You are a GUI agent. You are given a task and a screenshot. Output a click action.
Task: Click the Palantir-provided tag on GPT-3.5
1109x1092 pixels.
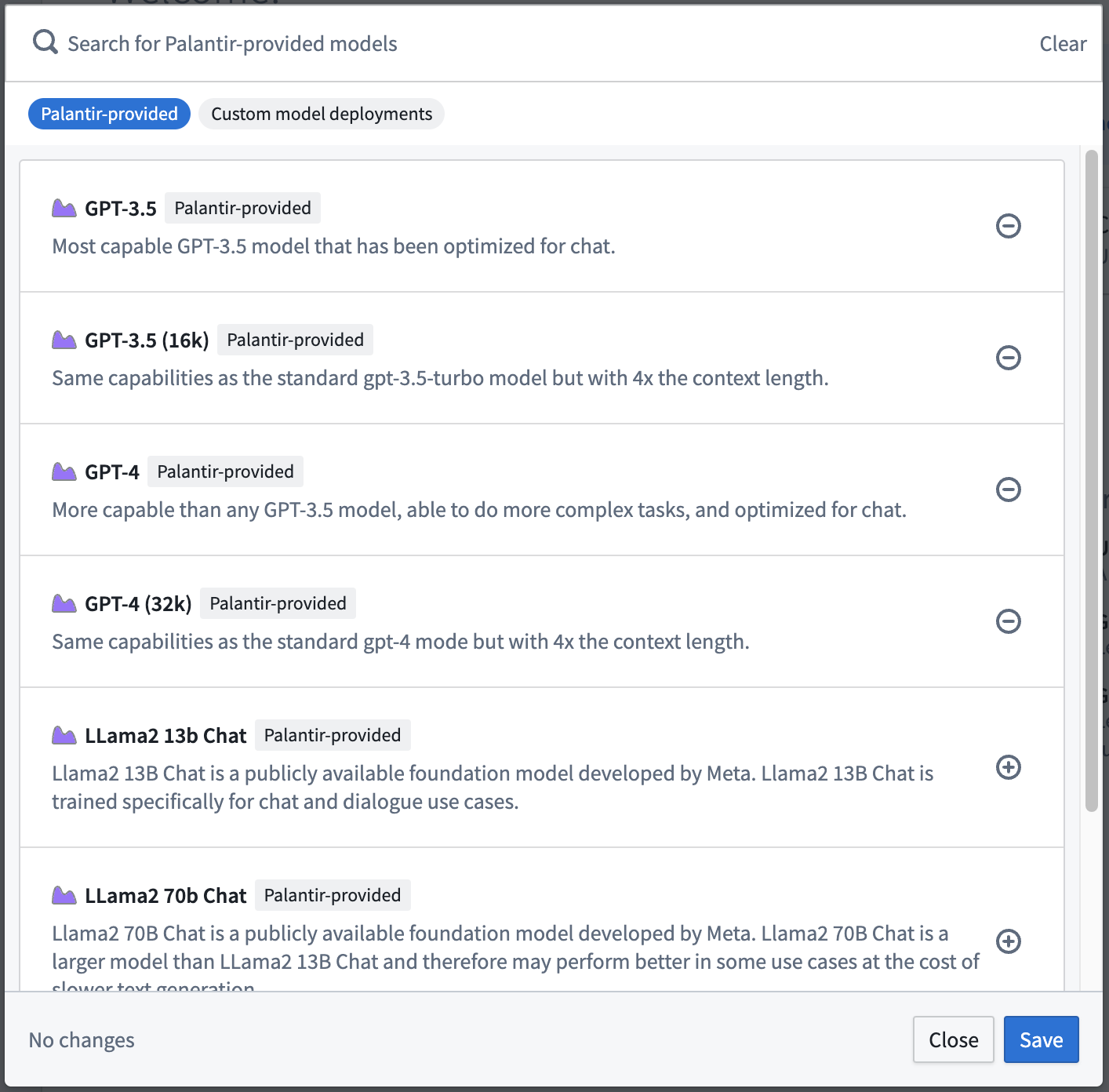coord(242,208)
